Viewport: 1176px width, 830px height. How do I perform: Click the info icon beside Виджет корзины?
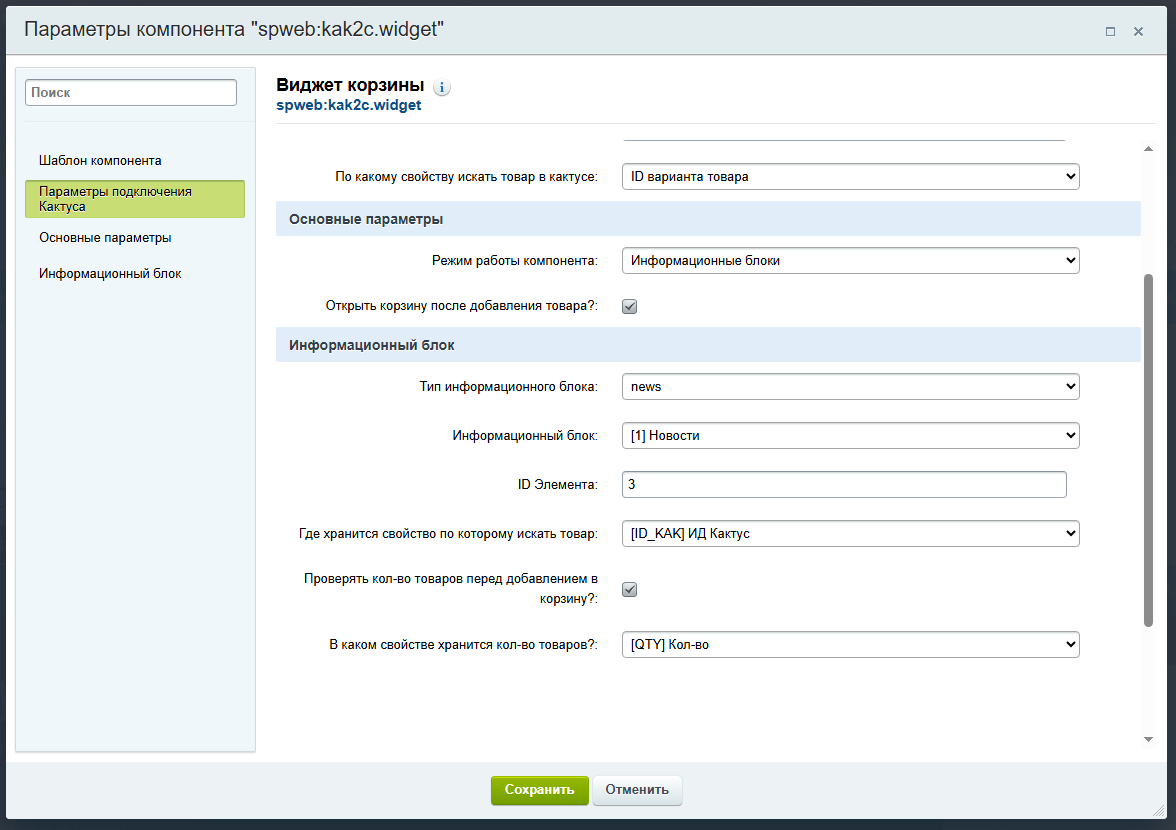(442, 88)
